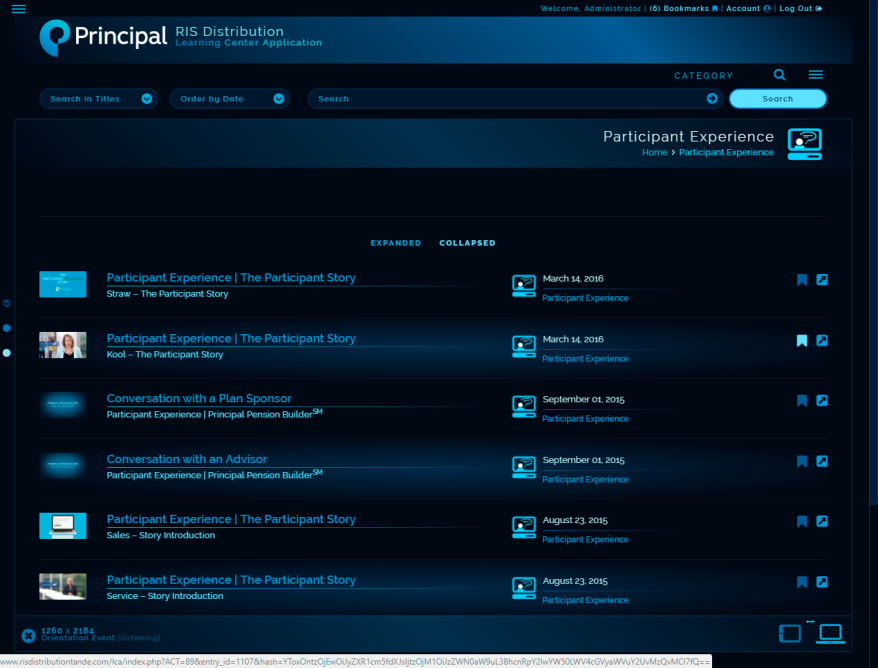
Task: Bookmark Service – Story Introduction entry
Action: click(x=801, y=582)
